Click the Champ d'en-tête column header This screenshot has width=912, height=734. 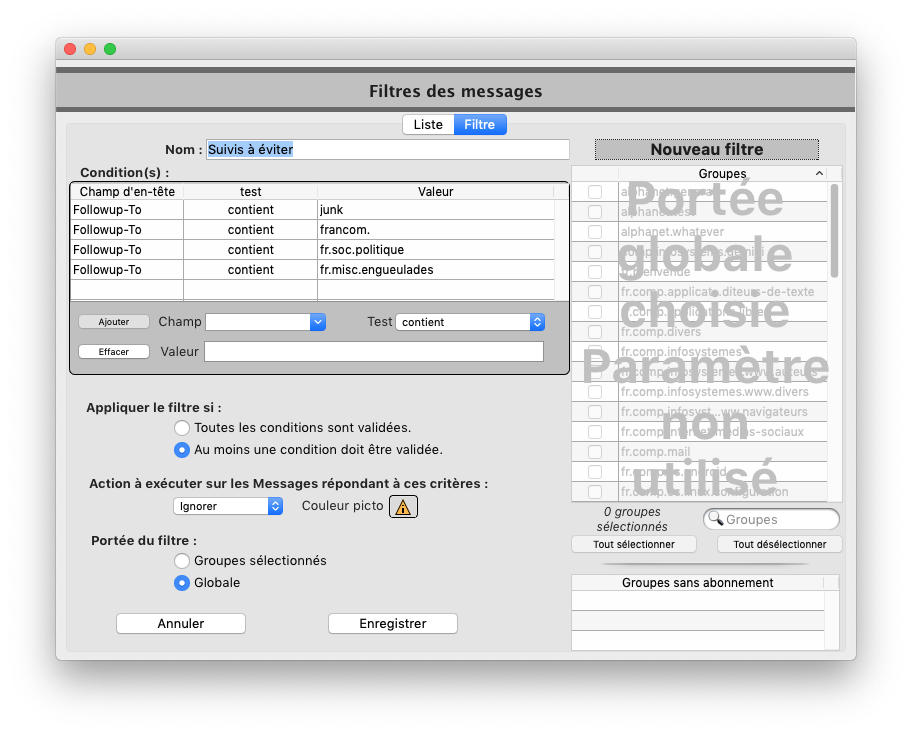click(x=127, y=191)
